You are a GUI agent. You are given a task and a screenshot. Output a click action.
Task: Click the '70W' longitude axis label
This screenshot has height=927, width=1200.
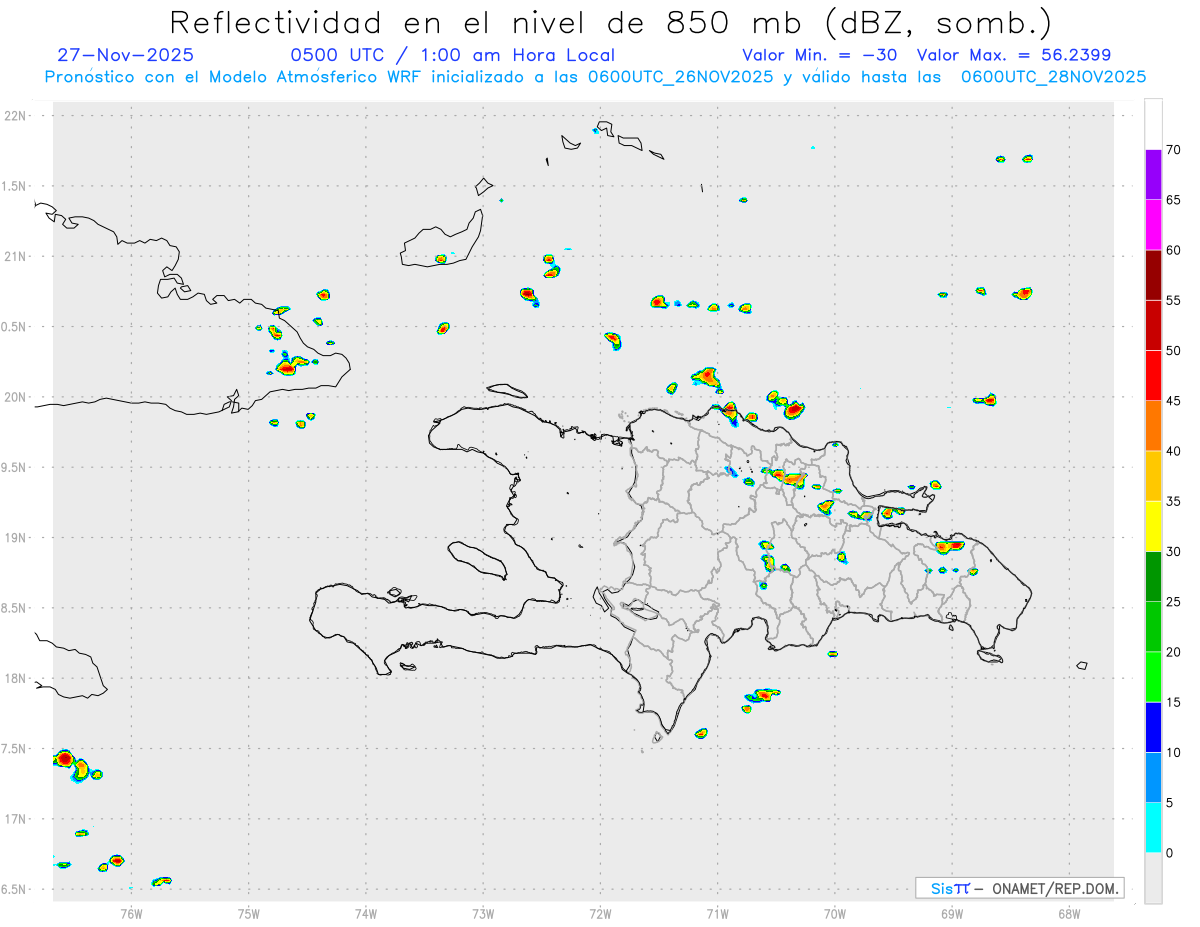tap(835, 913)
